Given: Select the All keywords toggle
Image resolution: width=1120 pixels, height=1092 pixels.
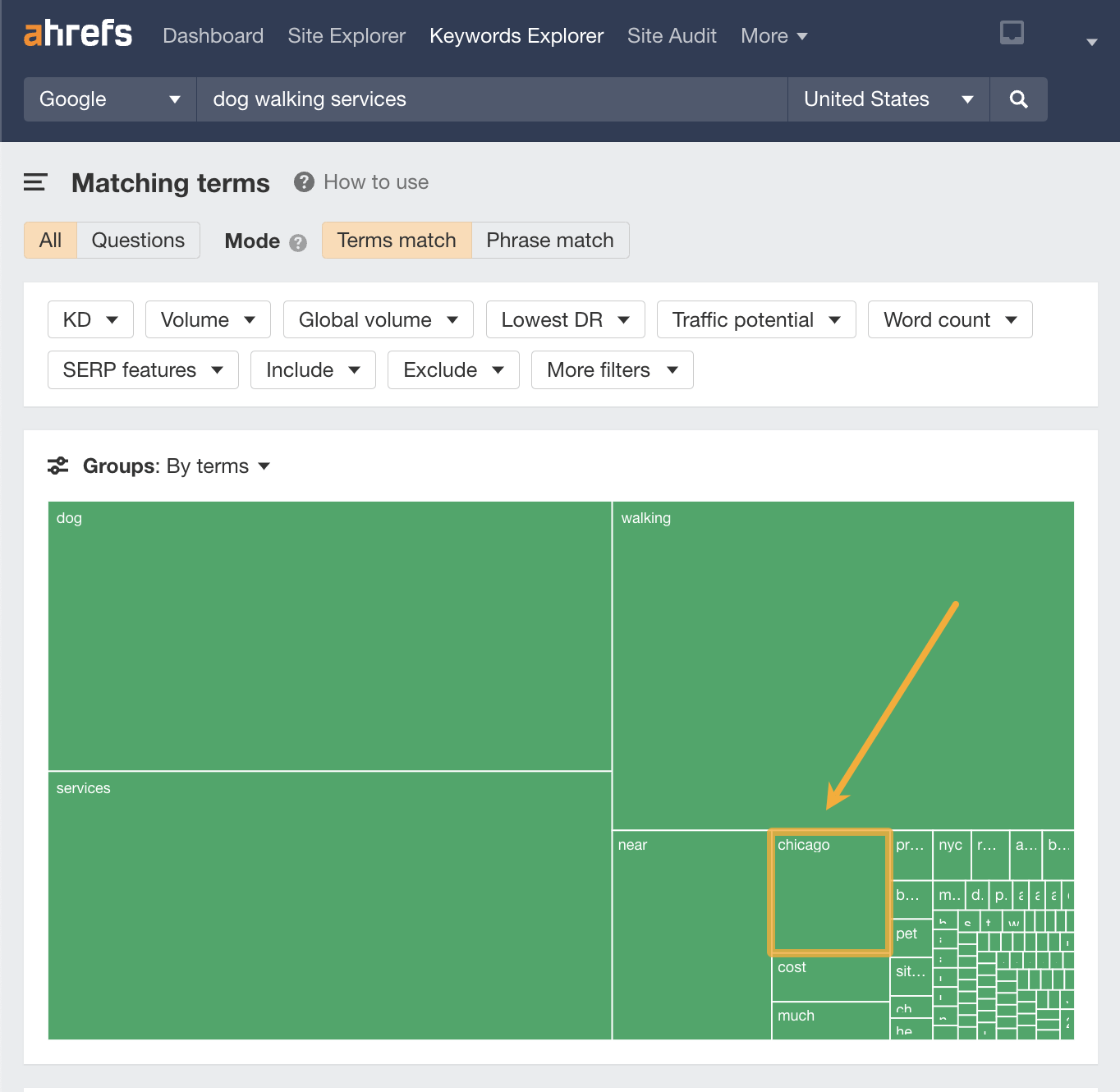Looking at the screenshot, I should point(50,240).
